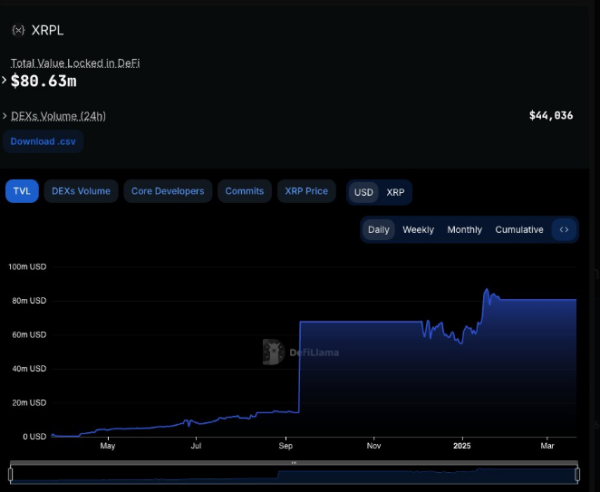Select the Monthly grouping tab

[x=465, y=230]
